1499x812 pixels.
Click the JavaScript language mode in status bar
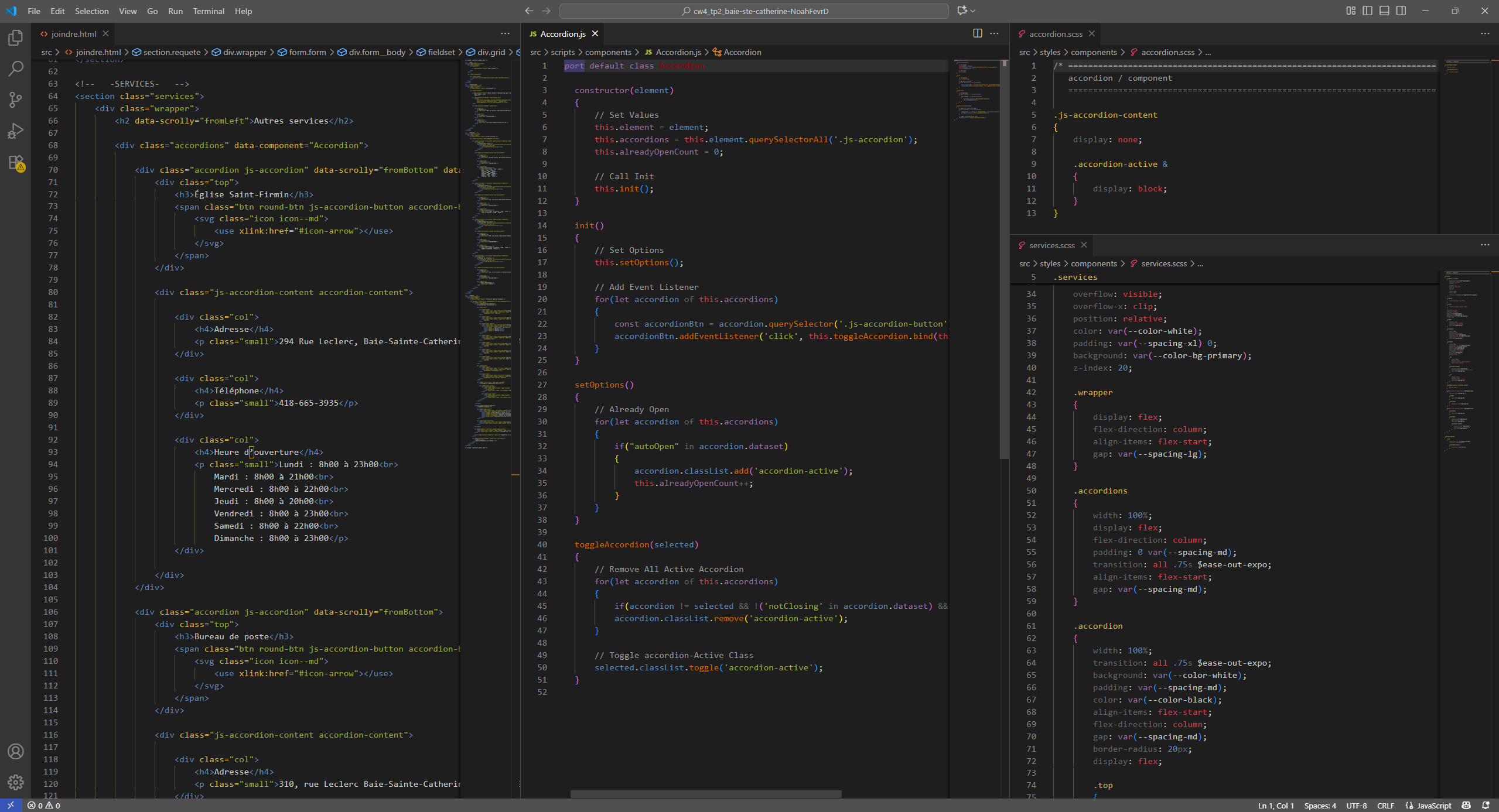[x=1433, y=806]
